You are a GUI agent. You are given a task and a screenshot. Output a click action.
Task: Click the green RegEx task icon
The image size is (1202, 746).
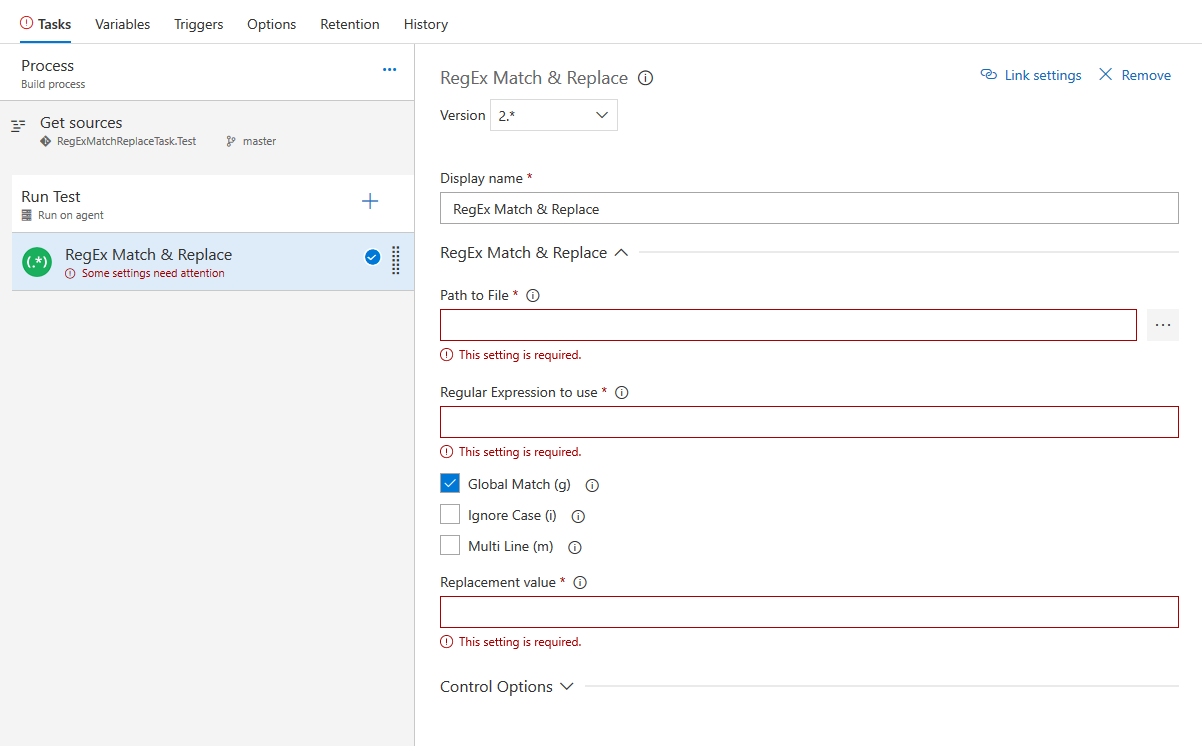[37, 262]
